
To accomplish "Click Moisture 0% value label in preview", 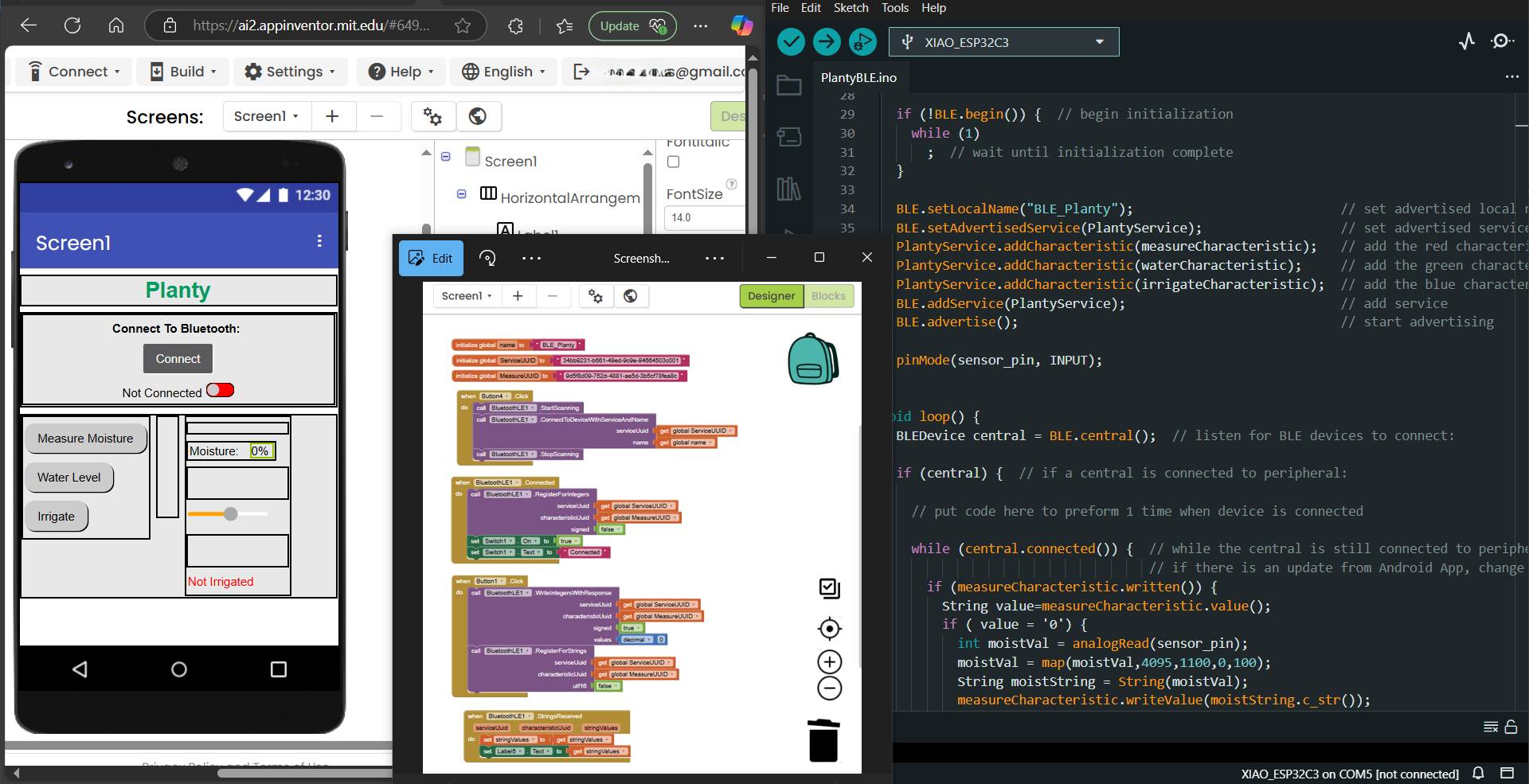I will click(x=261, y=451).
